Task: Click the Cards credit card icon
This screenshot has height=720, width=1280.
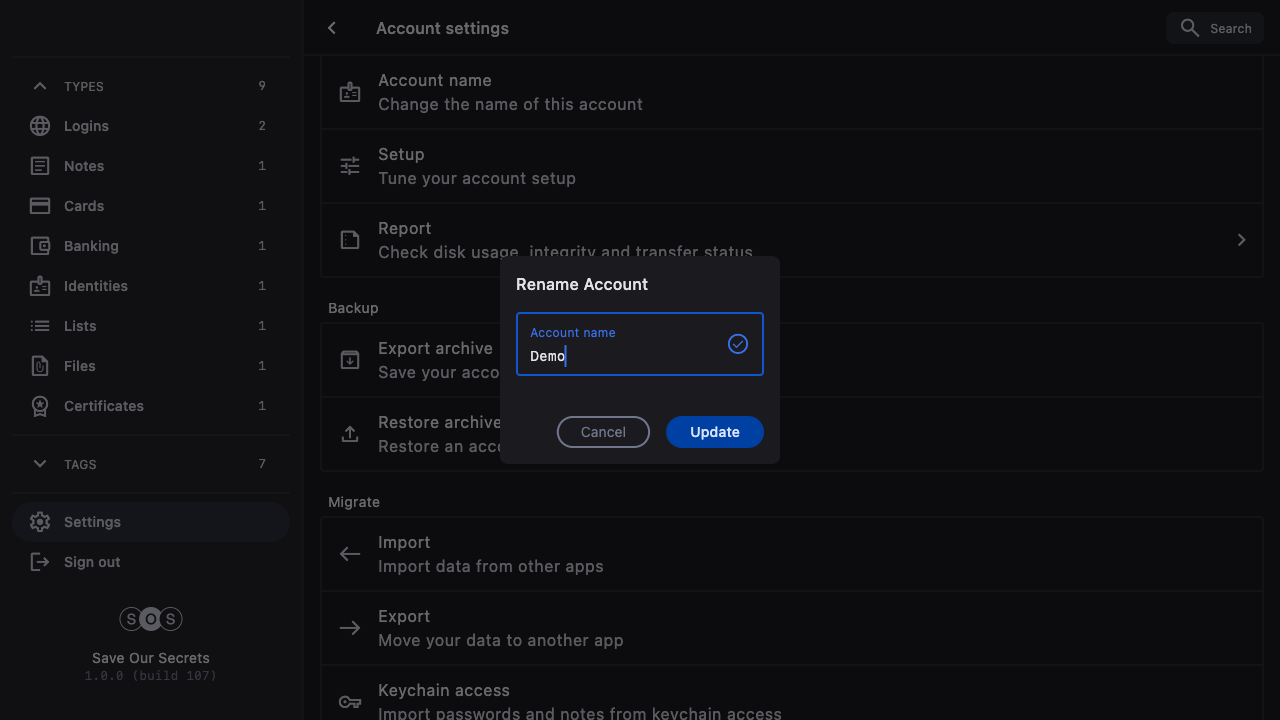Action: pos(40,206)
